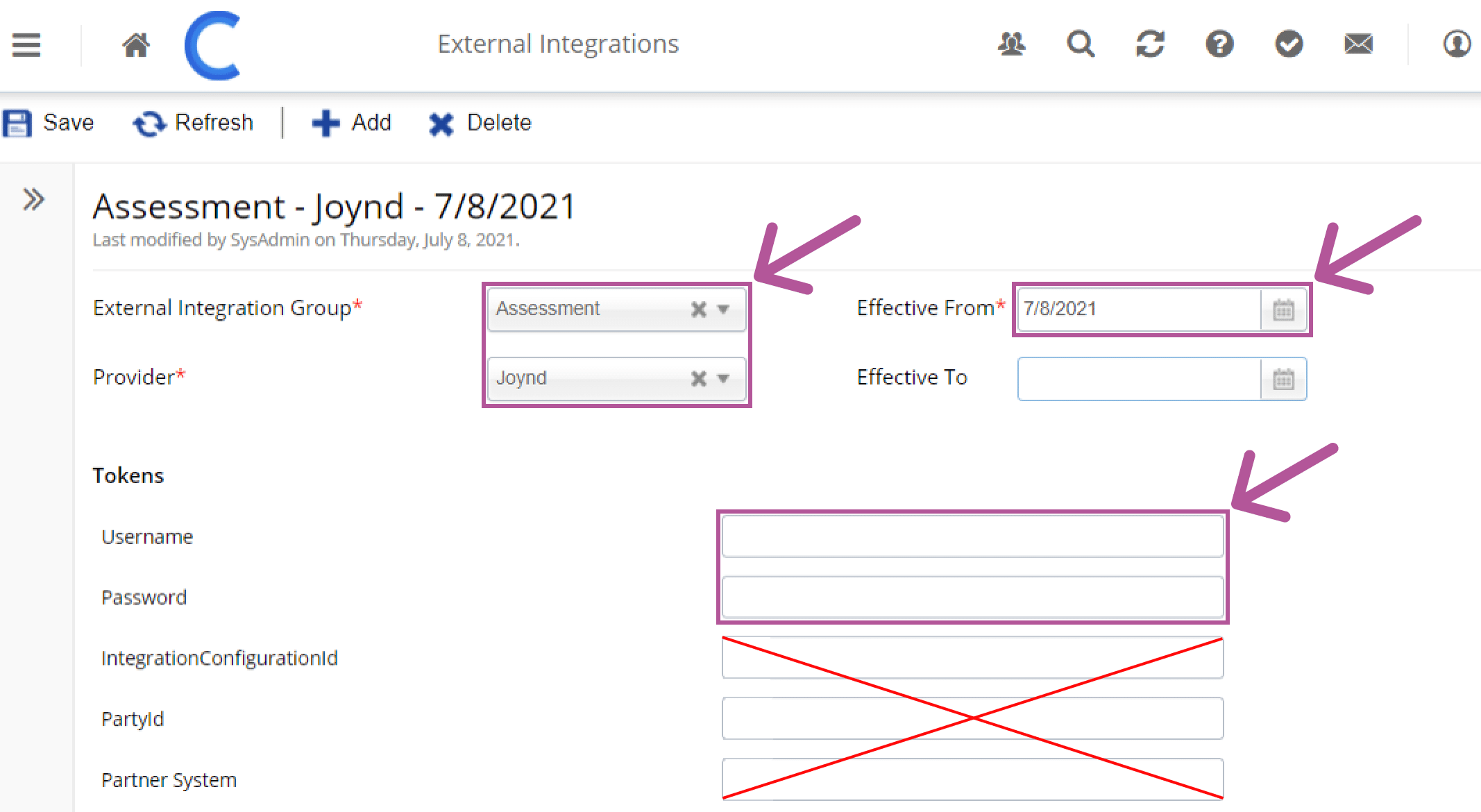Click the checkmark tasks icon
Image resolution: width=1481 pixels, height=812 pixels.
coord(1289,44)
